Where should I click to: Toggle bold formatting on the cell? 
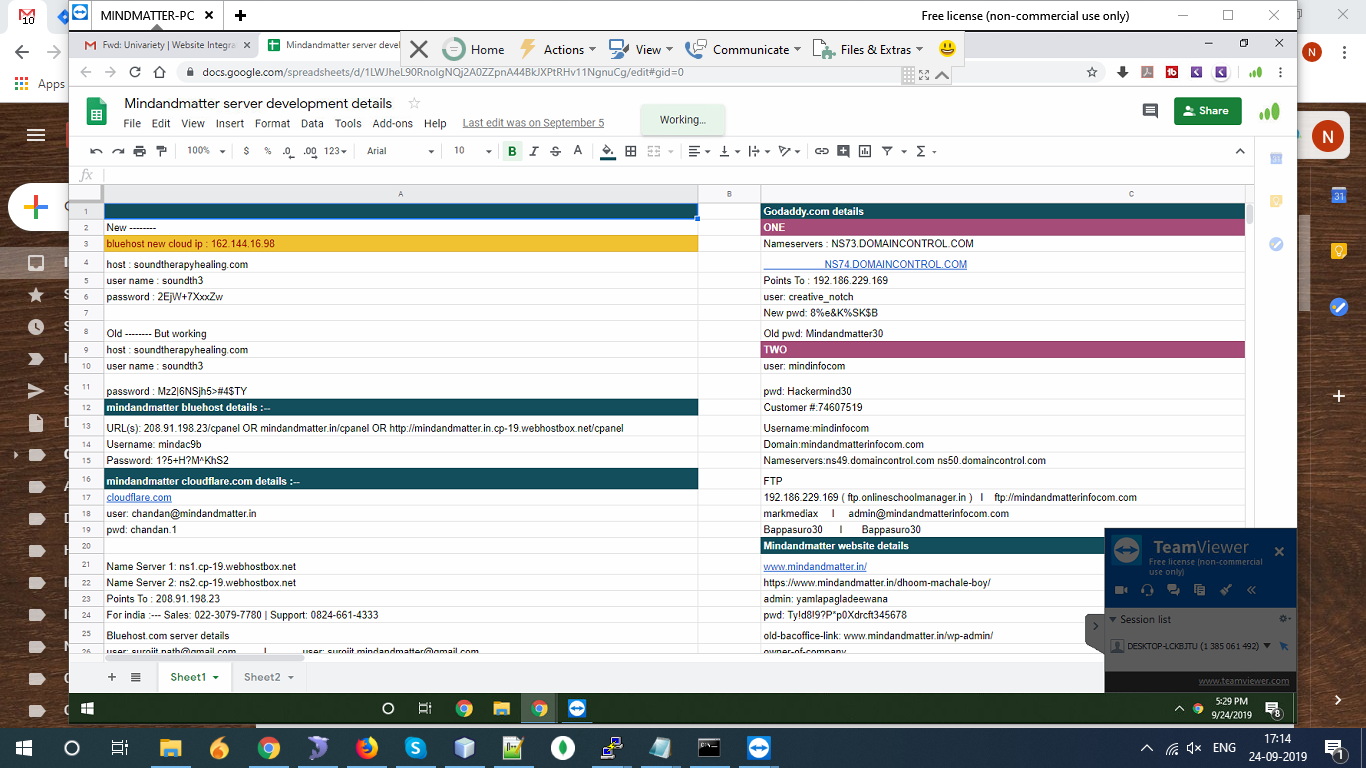[512, 151]
